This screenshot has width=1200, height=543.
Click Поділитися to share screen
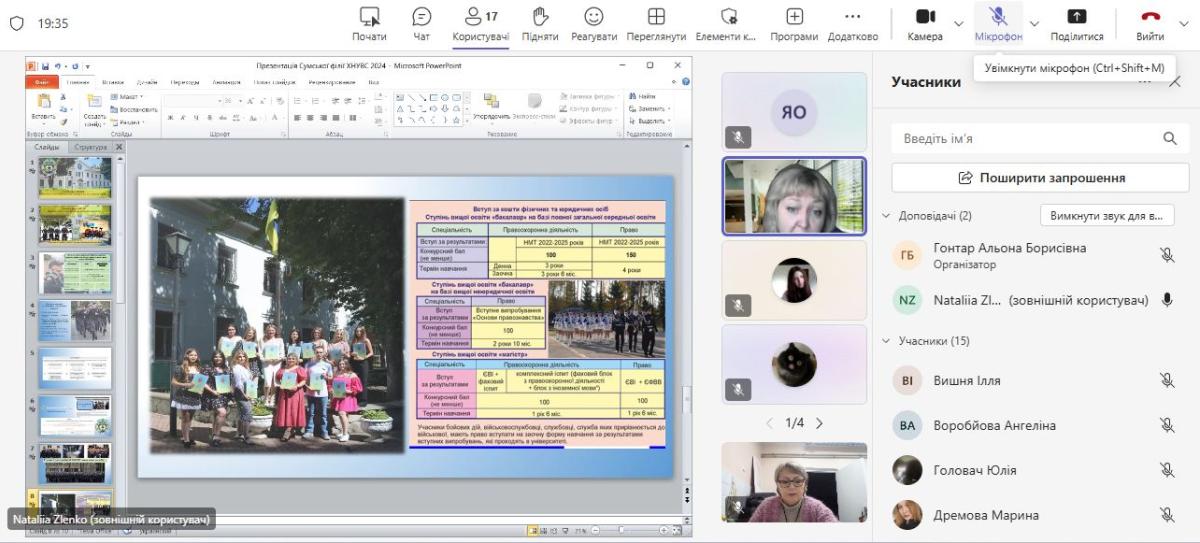(1077, 23)
